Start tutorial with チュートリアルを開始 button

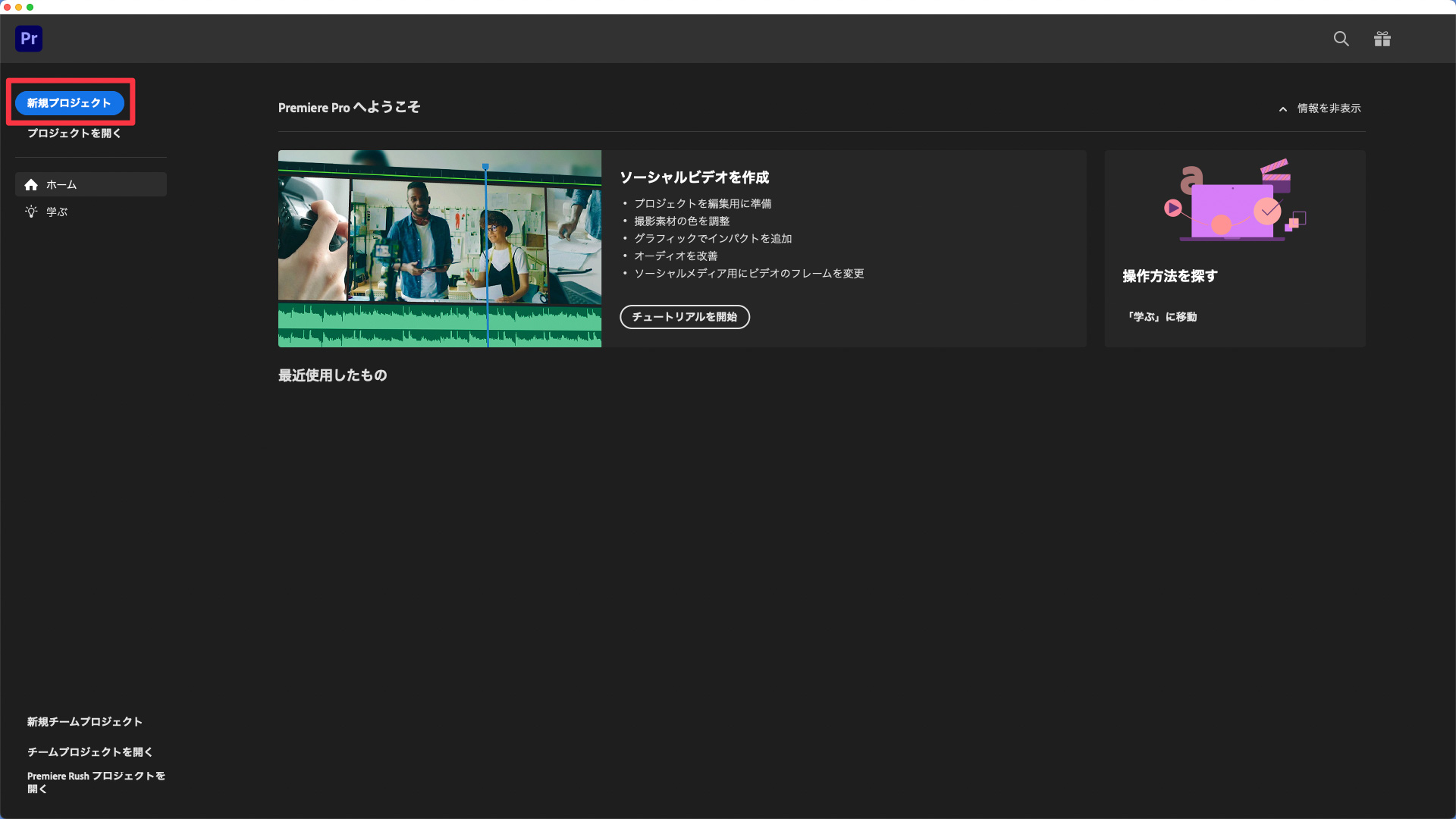(x=684, y=317)
